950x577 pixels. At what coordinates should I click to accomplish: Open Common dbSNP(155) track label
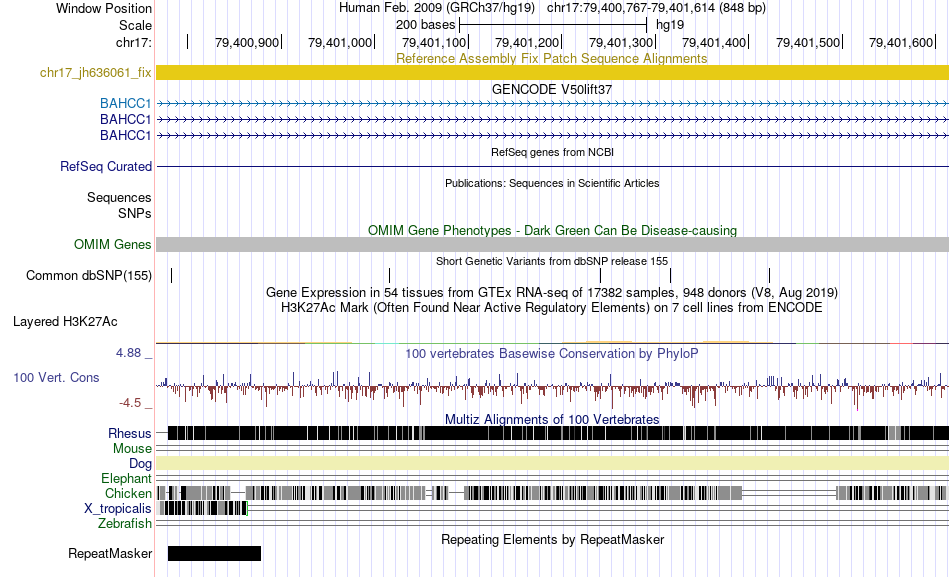89,275
